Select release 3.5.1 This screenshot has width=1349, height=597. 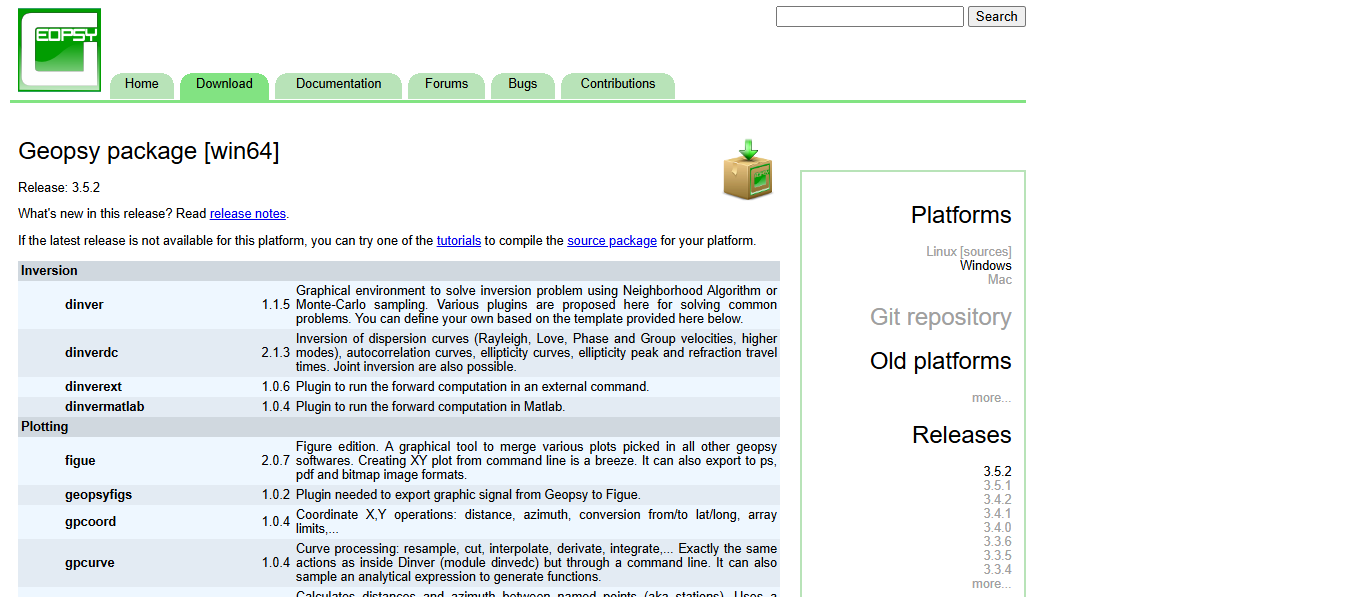(997, 486)
